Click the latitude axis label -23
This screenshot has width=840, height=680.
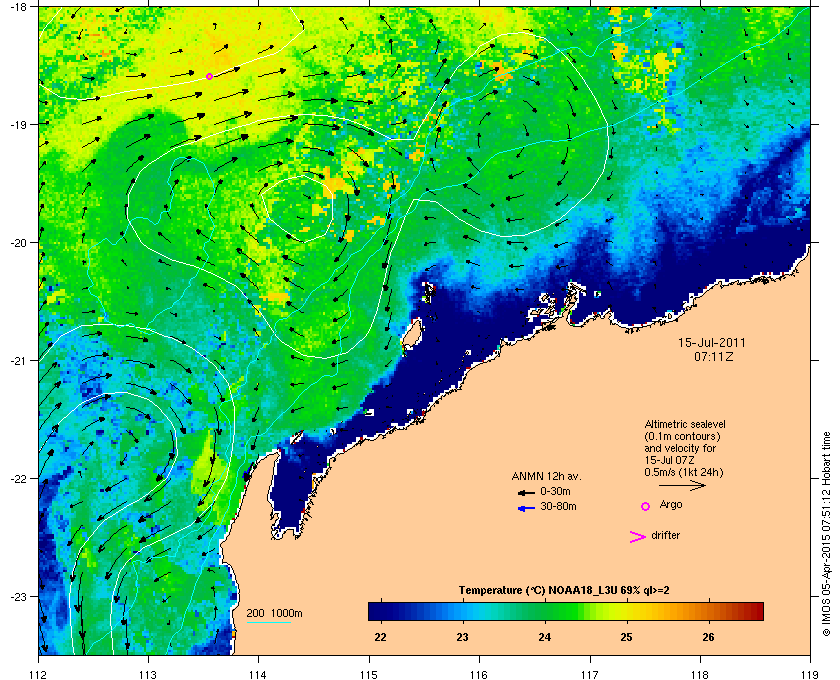click(19, 596)
